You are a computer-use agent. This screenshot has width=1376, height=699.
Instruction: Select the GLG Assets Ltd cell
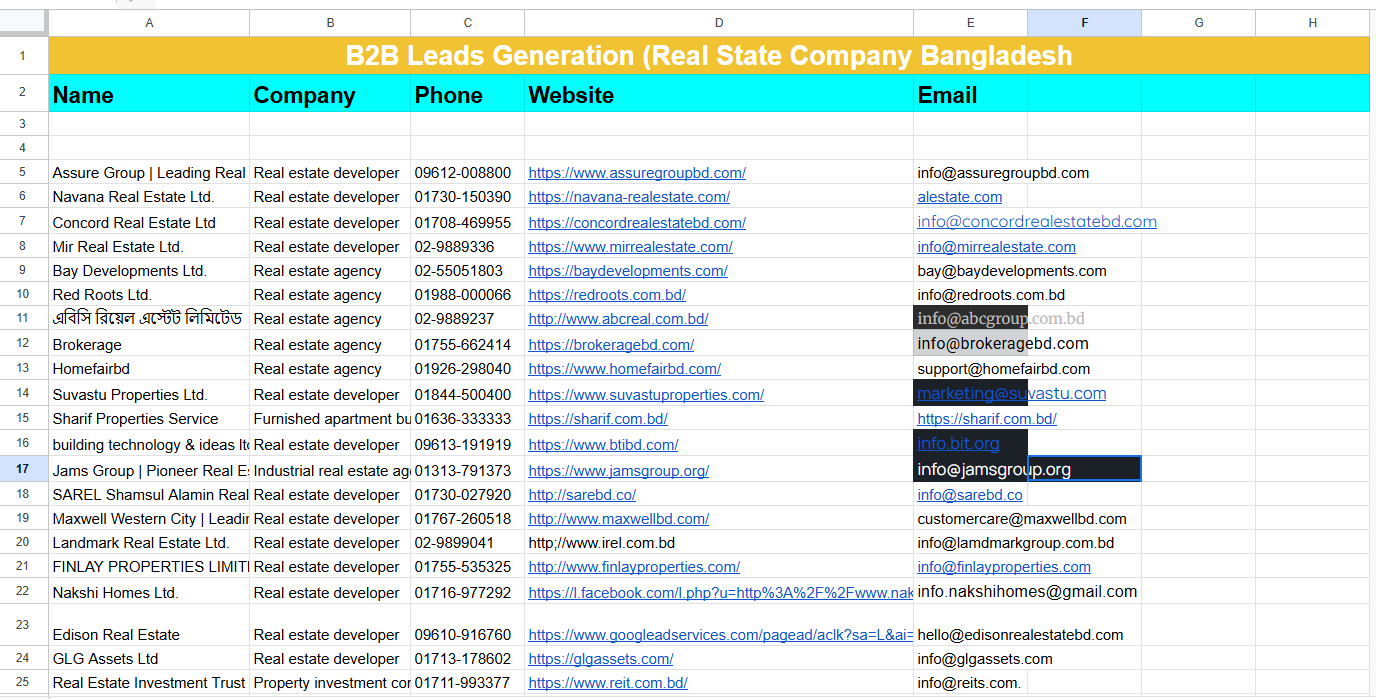coord(149,658)
